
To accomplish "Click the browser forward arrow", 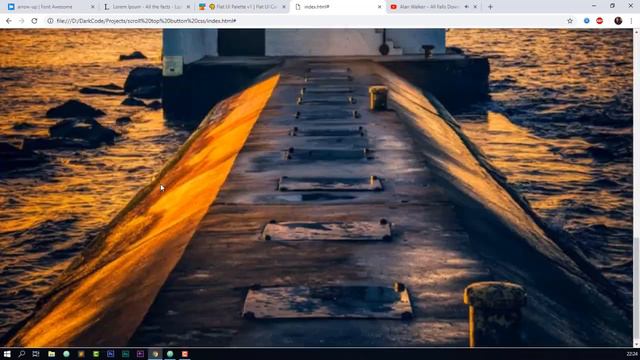I will [21, 21].
